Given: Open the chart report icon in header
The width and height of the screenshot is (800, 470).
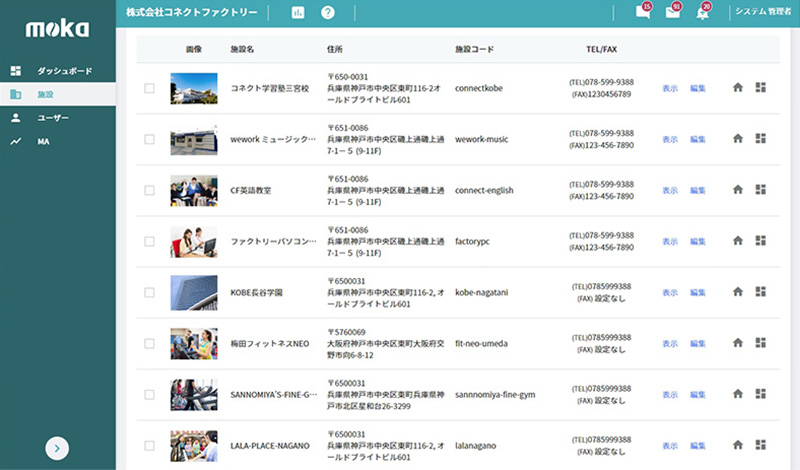Looking at the screenshot, I should (298, 12).
